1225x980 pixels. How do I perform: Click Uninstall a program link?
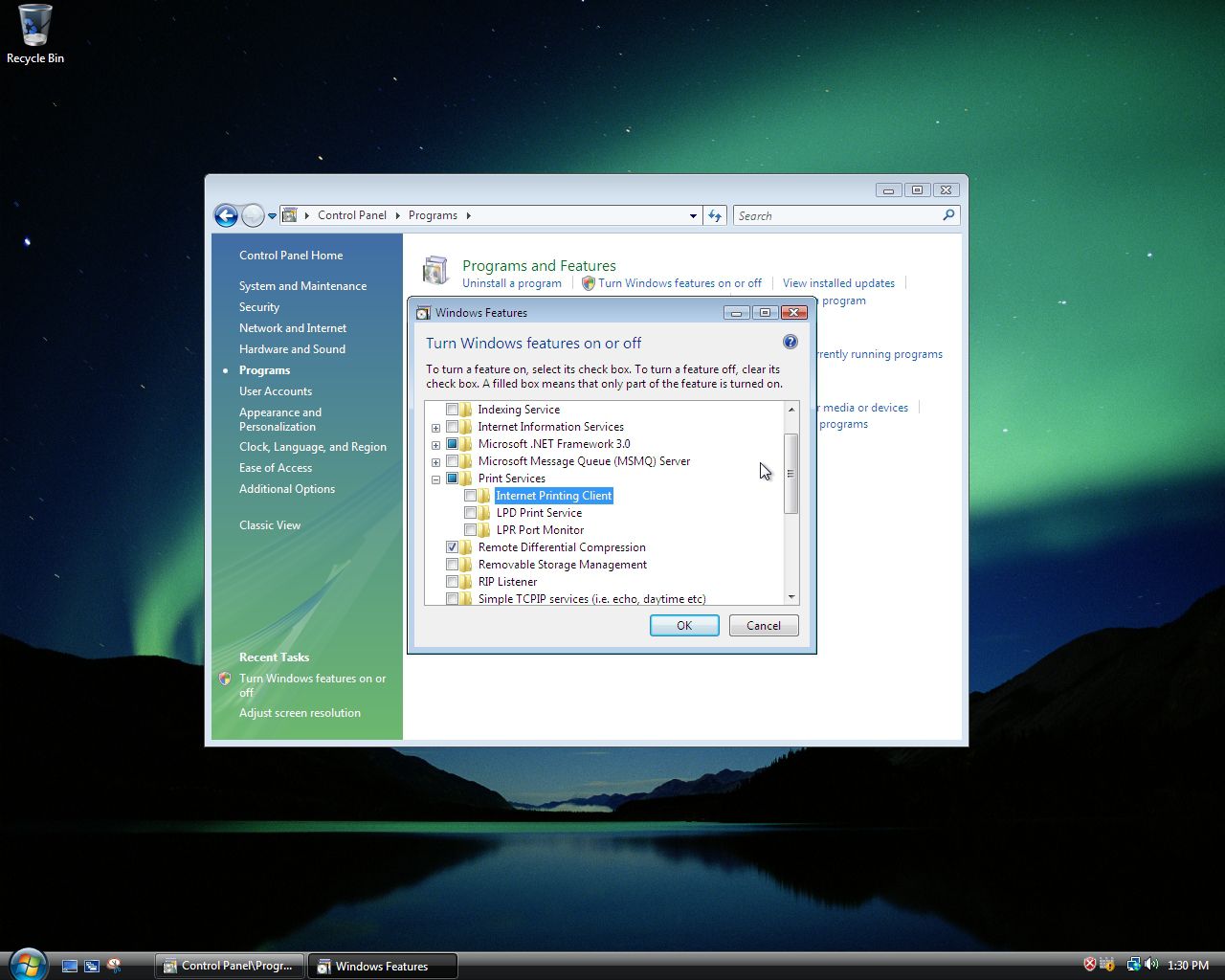pyautogui.click(x=512, y=283)
